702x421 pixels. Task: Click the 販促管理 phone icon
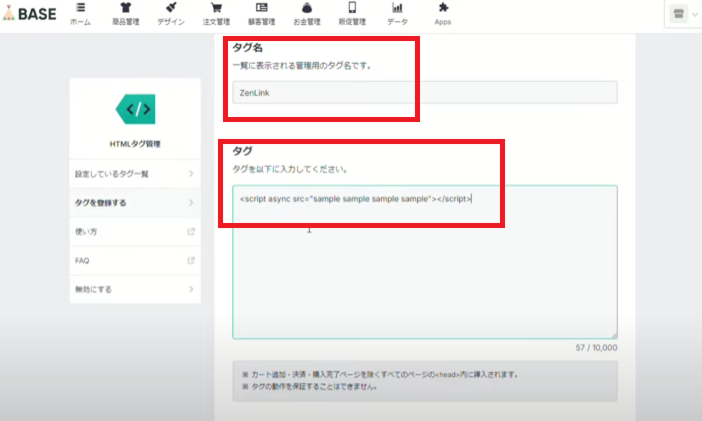(352, 10)
